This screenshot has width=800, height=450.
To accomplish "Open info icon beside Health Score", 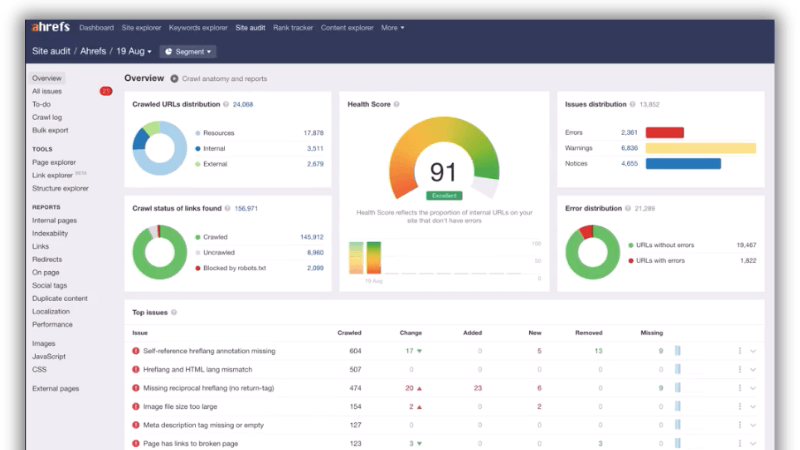I will (396, 104).
